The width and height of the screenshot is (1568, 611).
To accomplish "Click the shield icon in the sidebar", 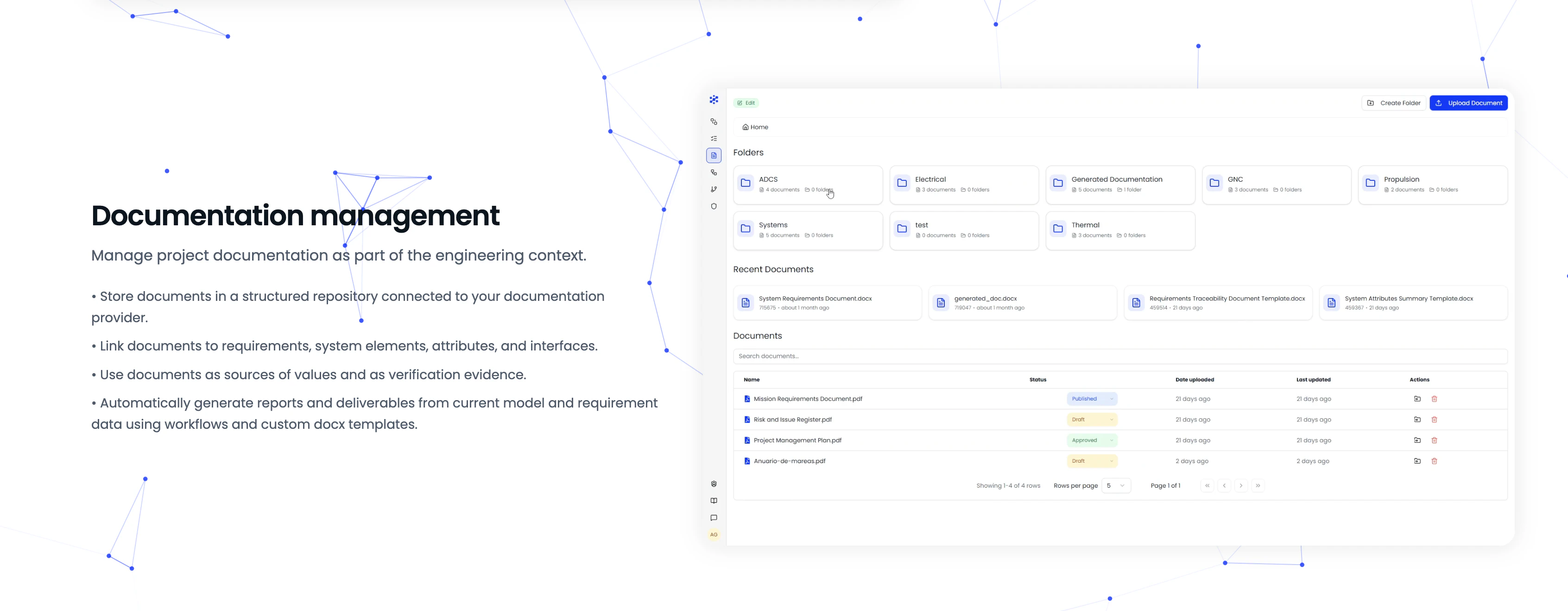I will click(714, 206).
